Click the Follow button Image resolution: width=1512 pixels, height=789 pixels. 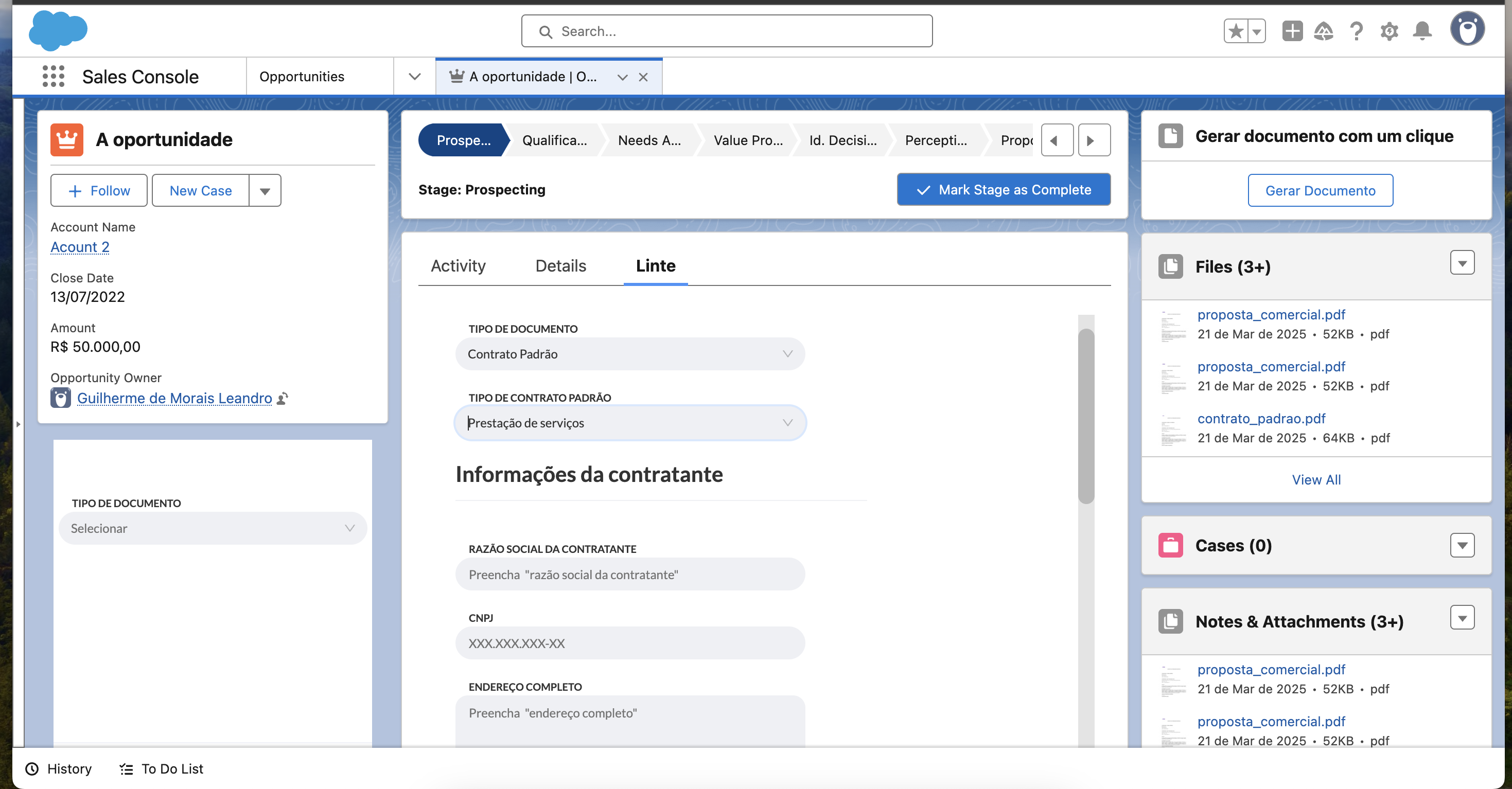[99, 191]
